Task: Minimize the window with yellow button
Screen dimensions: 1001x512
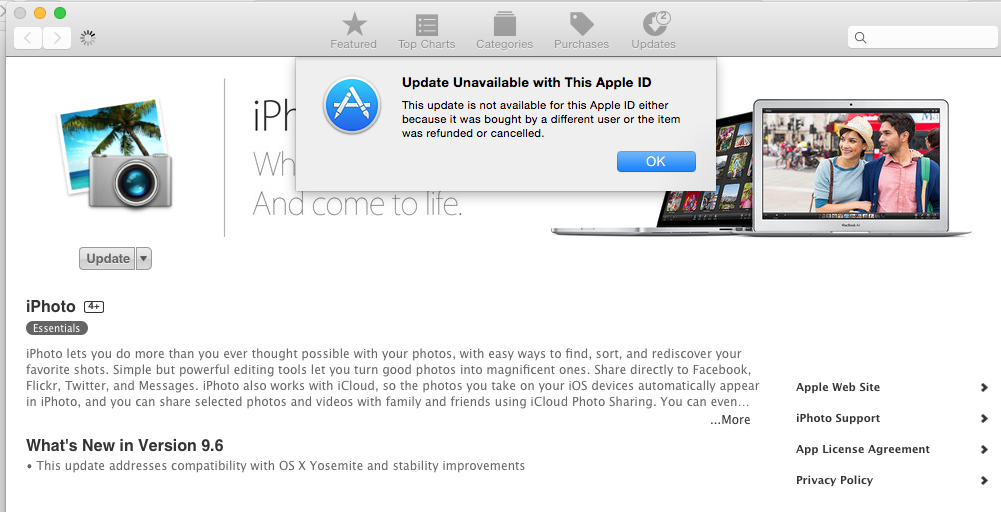Action: pyautogui.click(x=40, y=13)
